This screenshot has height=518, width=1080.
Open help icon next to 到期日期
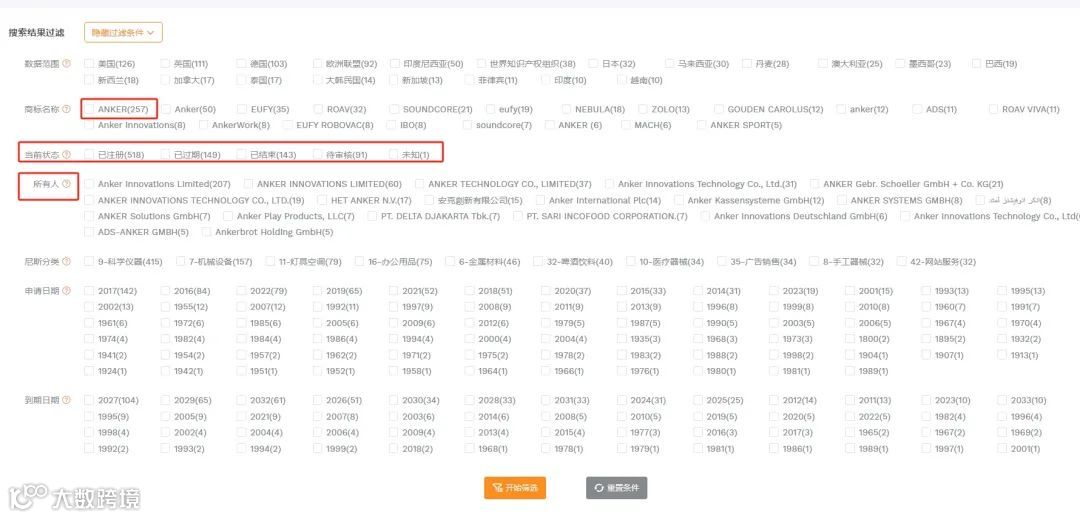[x=67, y=400]
